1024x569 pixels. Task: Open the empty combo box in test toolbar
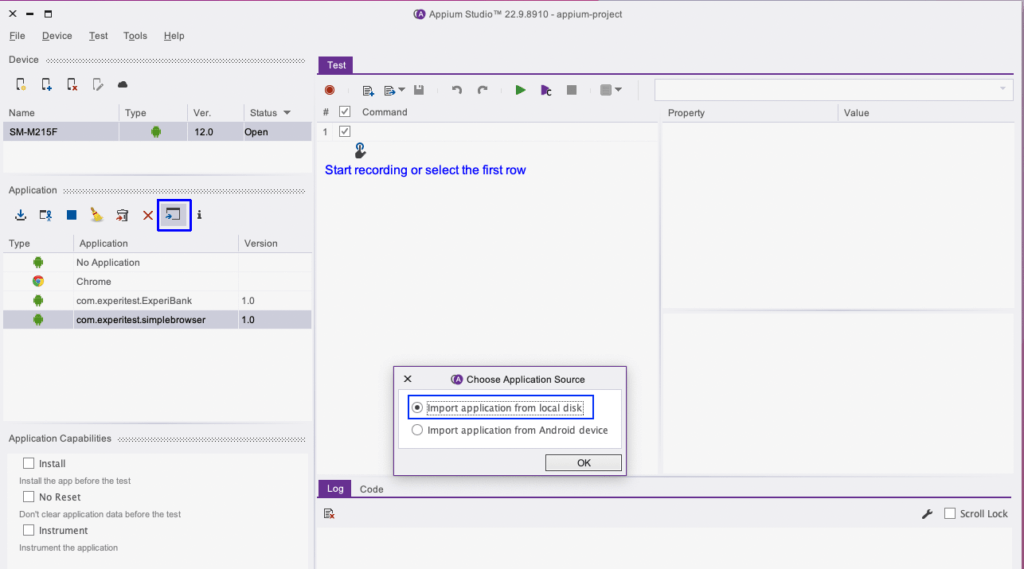coord(832,90)
